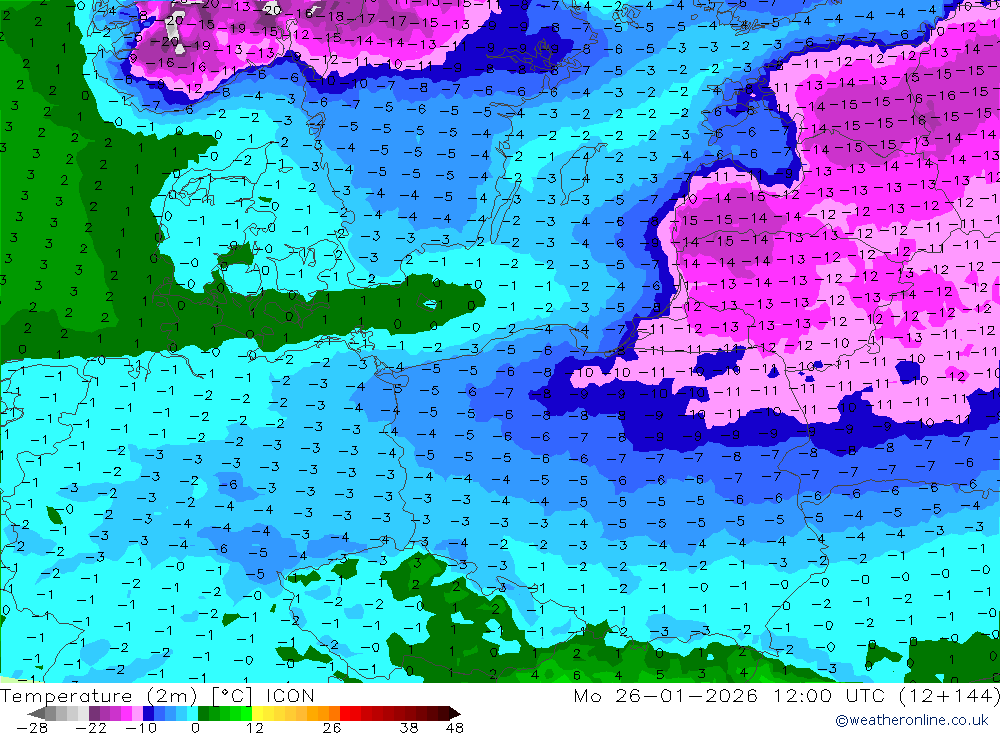Pick the bright red swatch above 26
Screen dimensions: 1000x733
(x=345, y=714)
